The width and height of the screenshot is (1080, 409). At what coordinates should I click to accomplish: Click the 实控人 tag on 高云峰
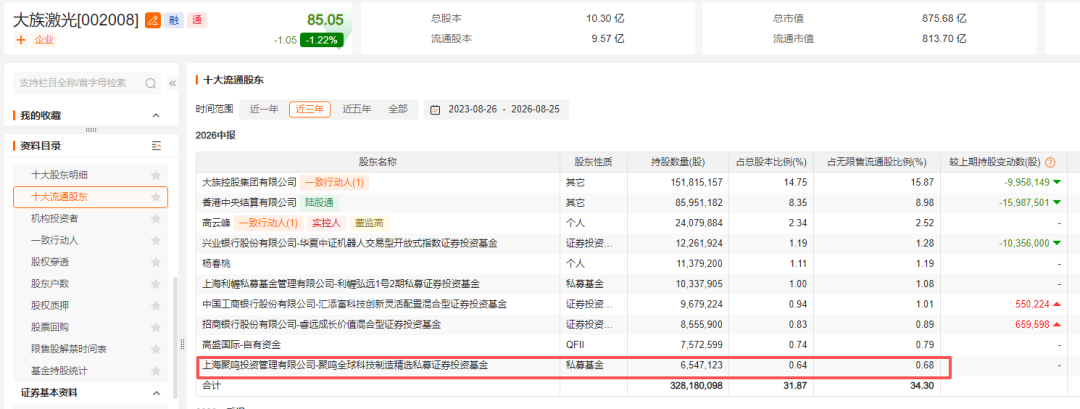325,222
